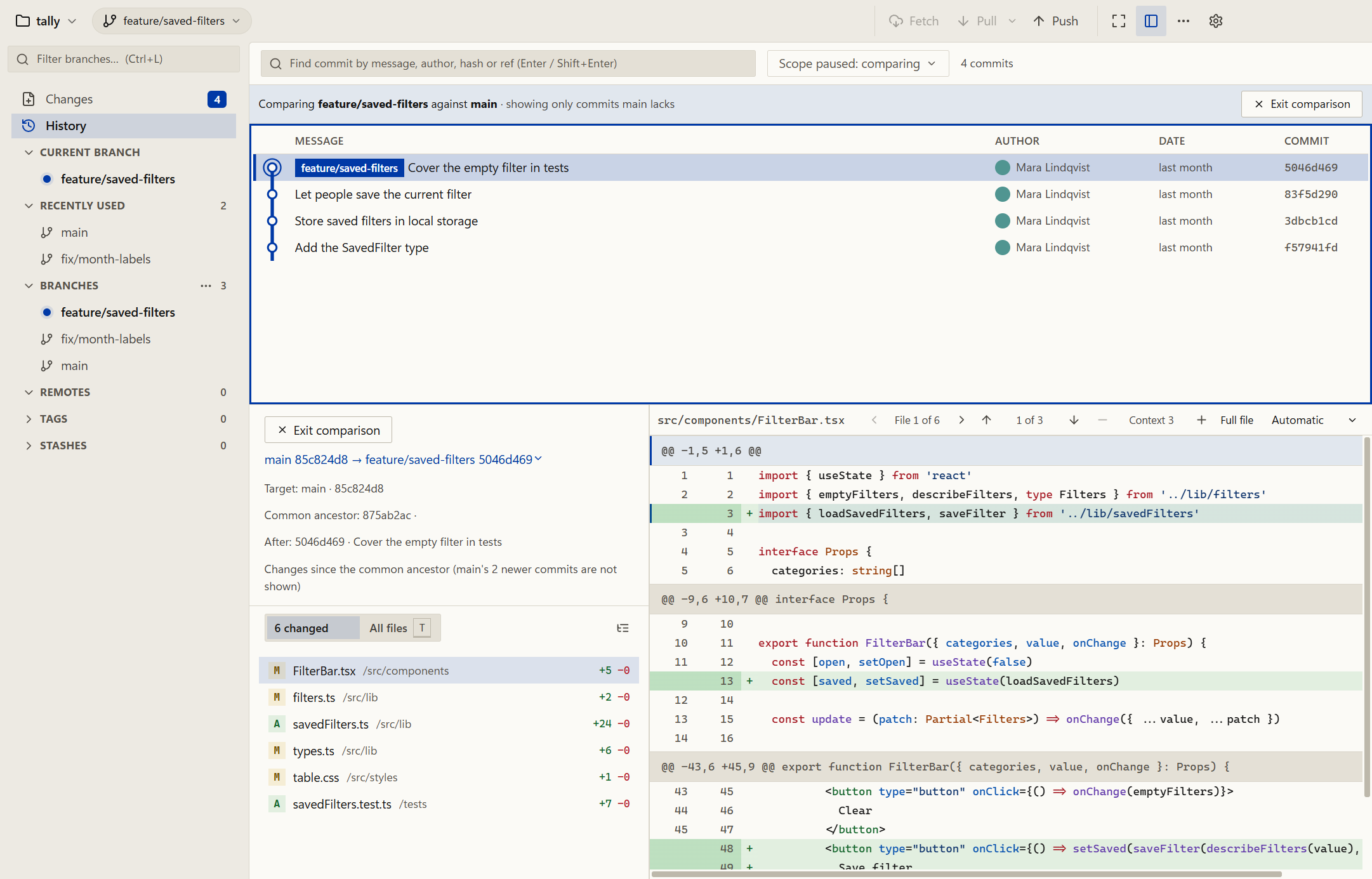
Task: Open the feature/saved-filters branch selector
Action: coord(172,21)
